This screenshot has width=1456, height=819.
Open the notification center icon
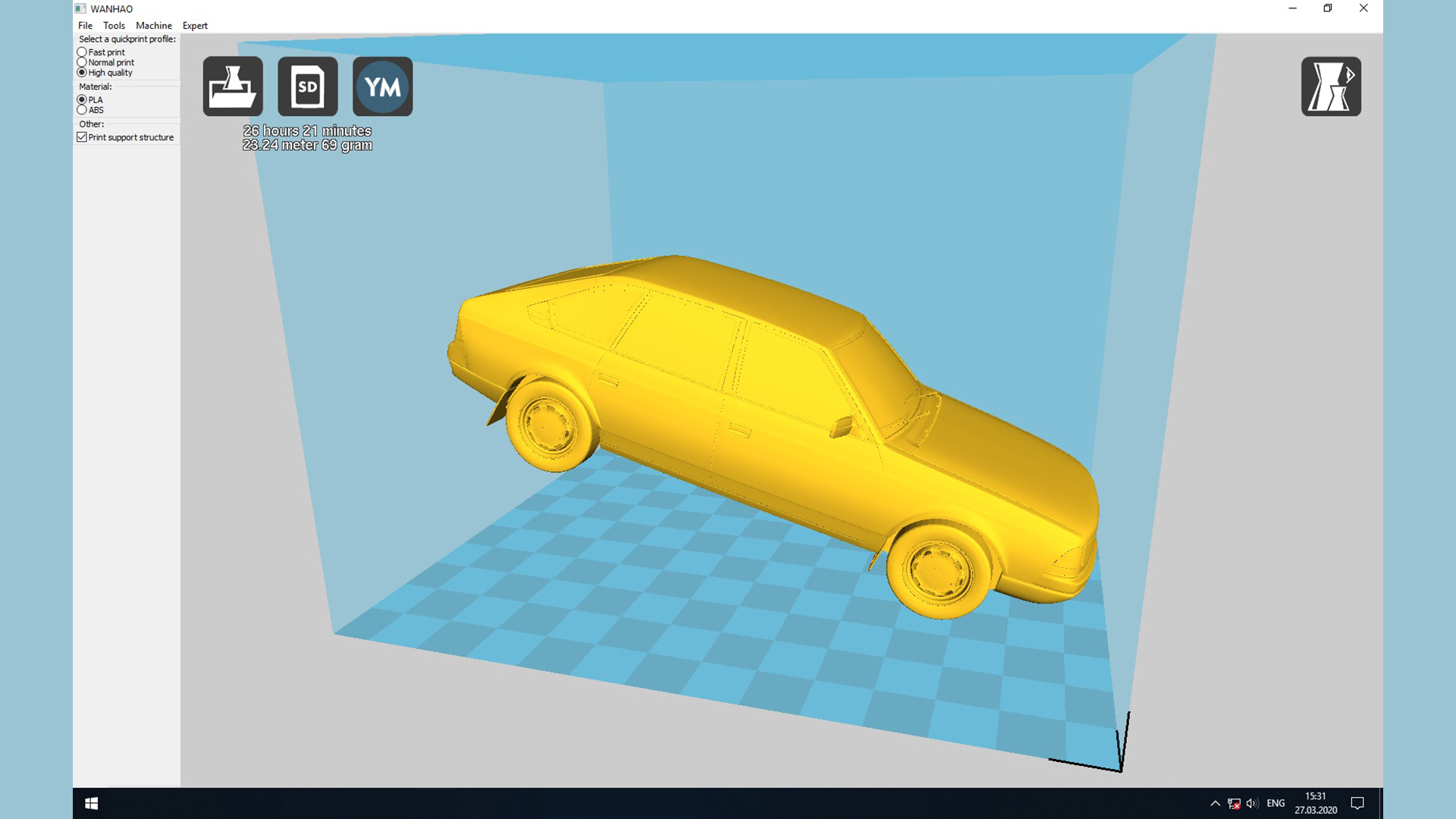[x=1357, y=803]
